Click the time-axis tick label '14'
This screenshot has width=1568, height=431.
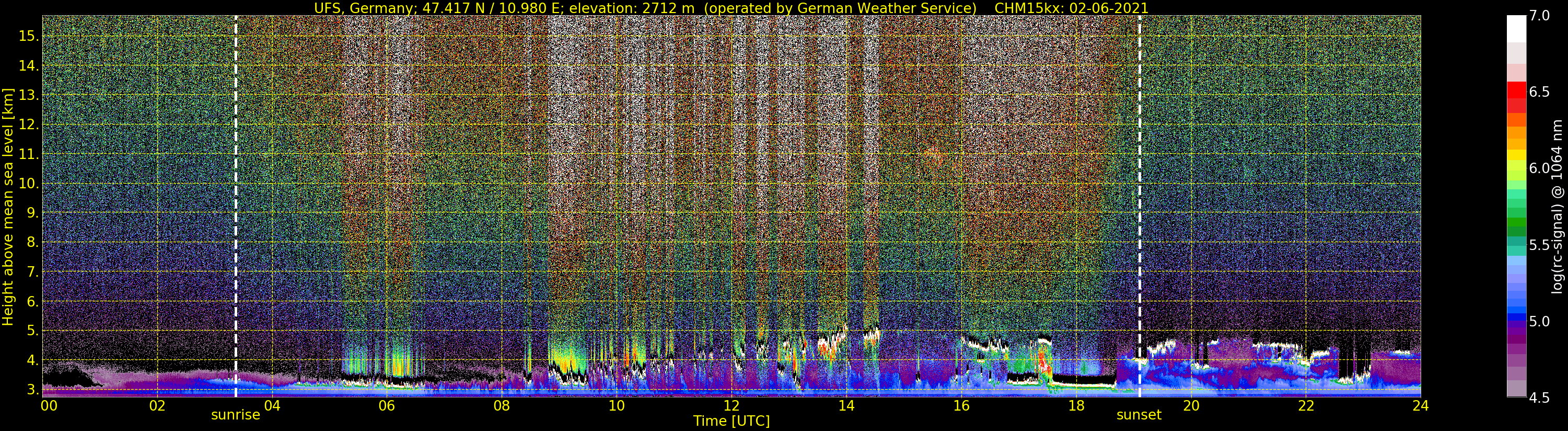click(x=846, y=406)
